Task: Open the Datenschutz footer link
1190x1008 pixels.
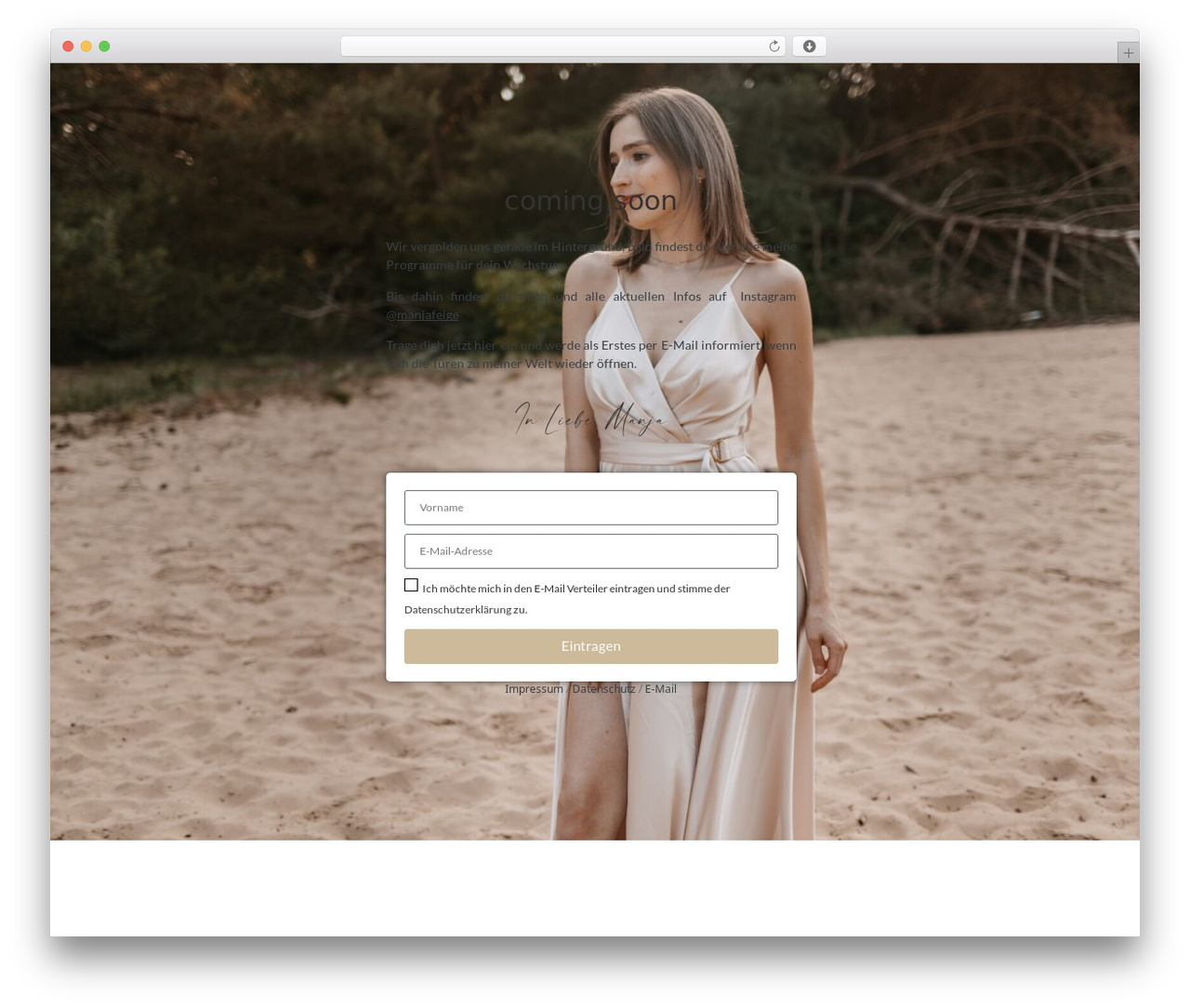Action: coord(603,689)
